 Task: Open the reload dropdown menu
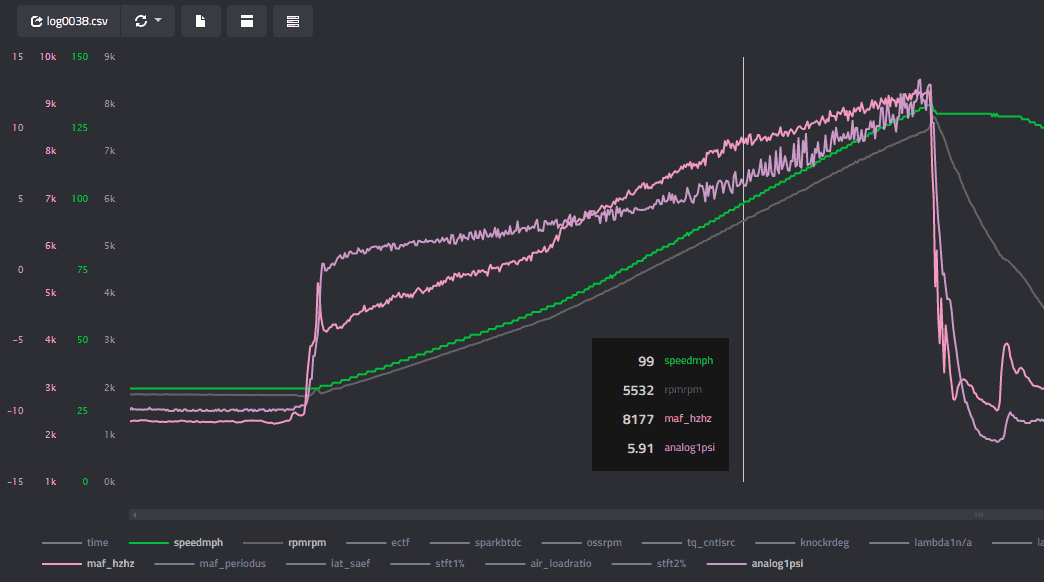coord(148,21)
